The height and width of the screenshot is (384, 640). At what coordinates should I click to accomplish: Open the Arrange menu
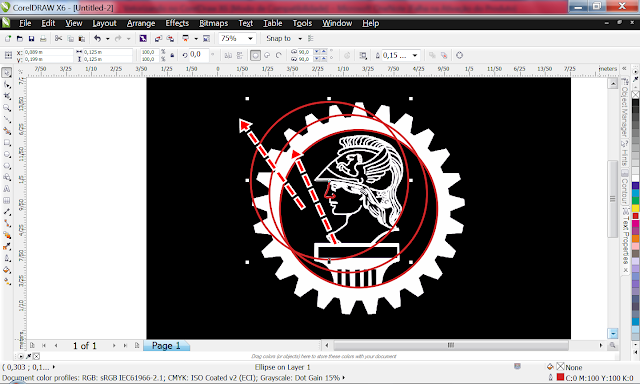pyautogui.click(x=141, y=23)
